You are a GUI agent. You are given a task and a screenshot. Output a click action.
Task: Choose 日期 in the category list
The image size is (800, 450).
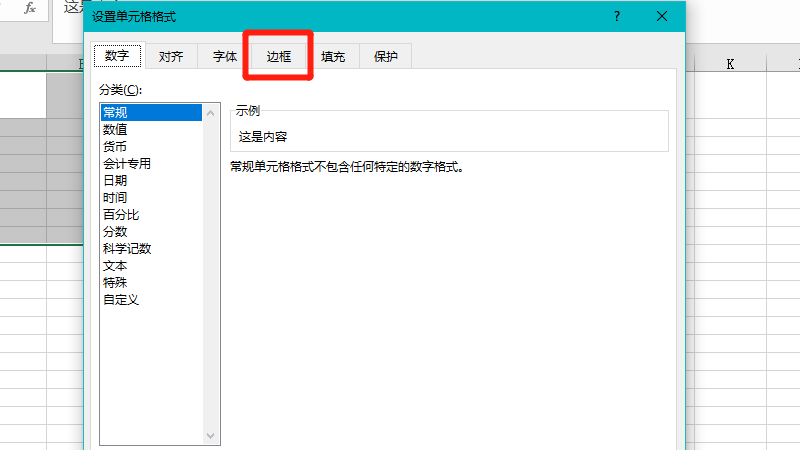[115, 181]
